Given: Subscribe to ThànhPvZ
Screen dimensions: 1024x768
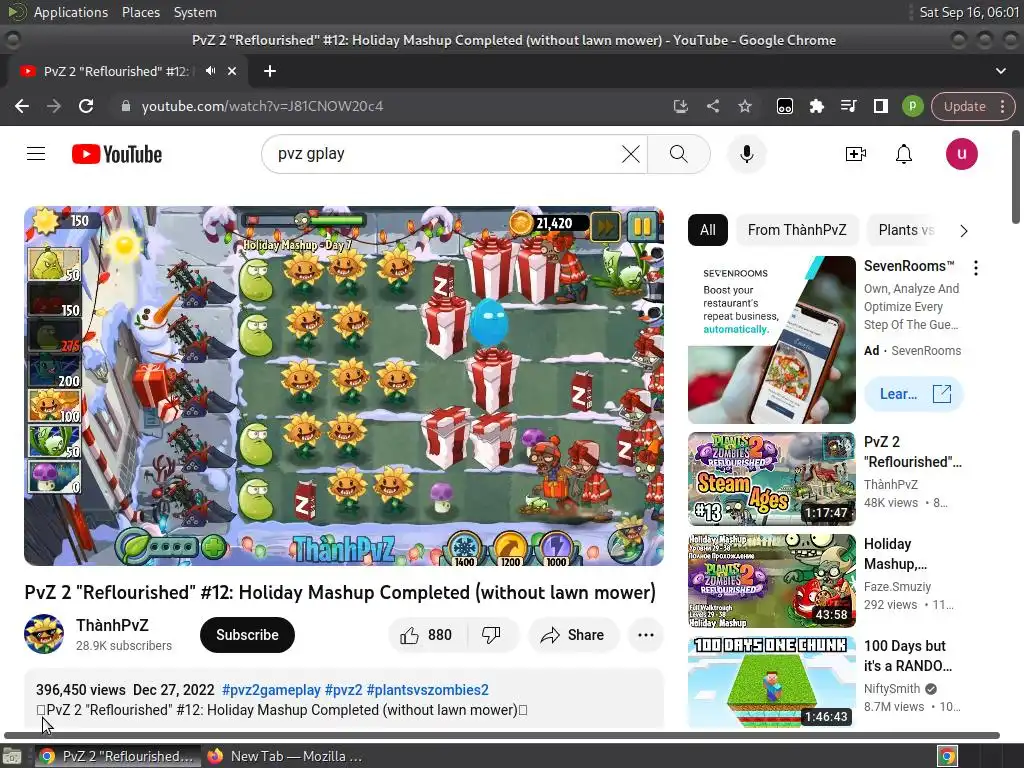Looking at the screenshot, I should (x=247, y=635).
